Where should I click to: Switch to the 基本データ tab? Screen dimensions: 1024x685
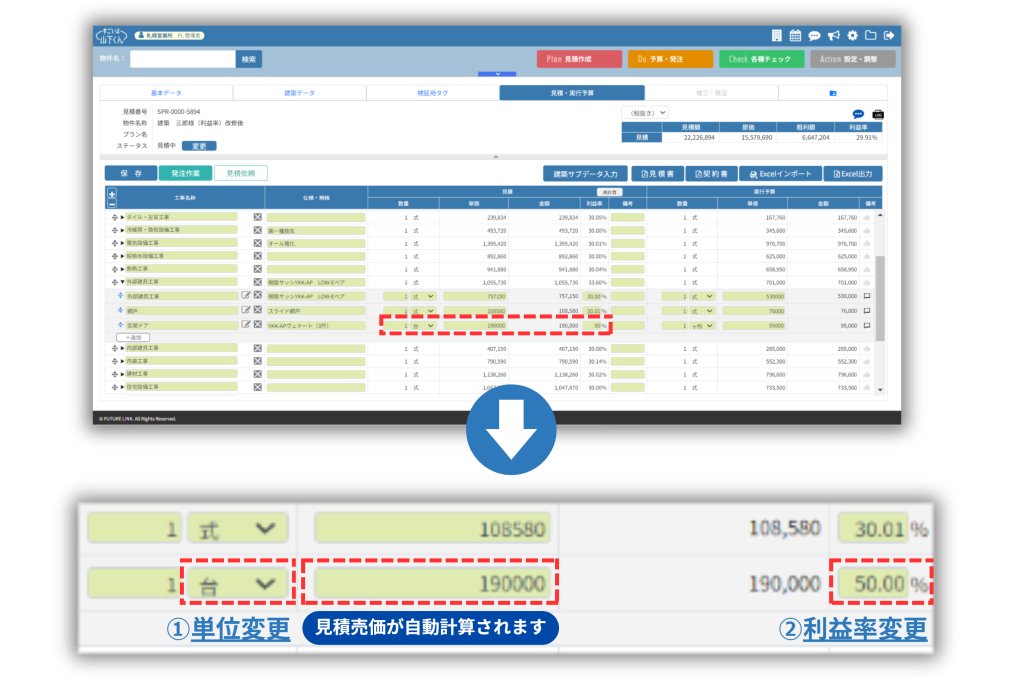tap(166, 93)
